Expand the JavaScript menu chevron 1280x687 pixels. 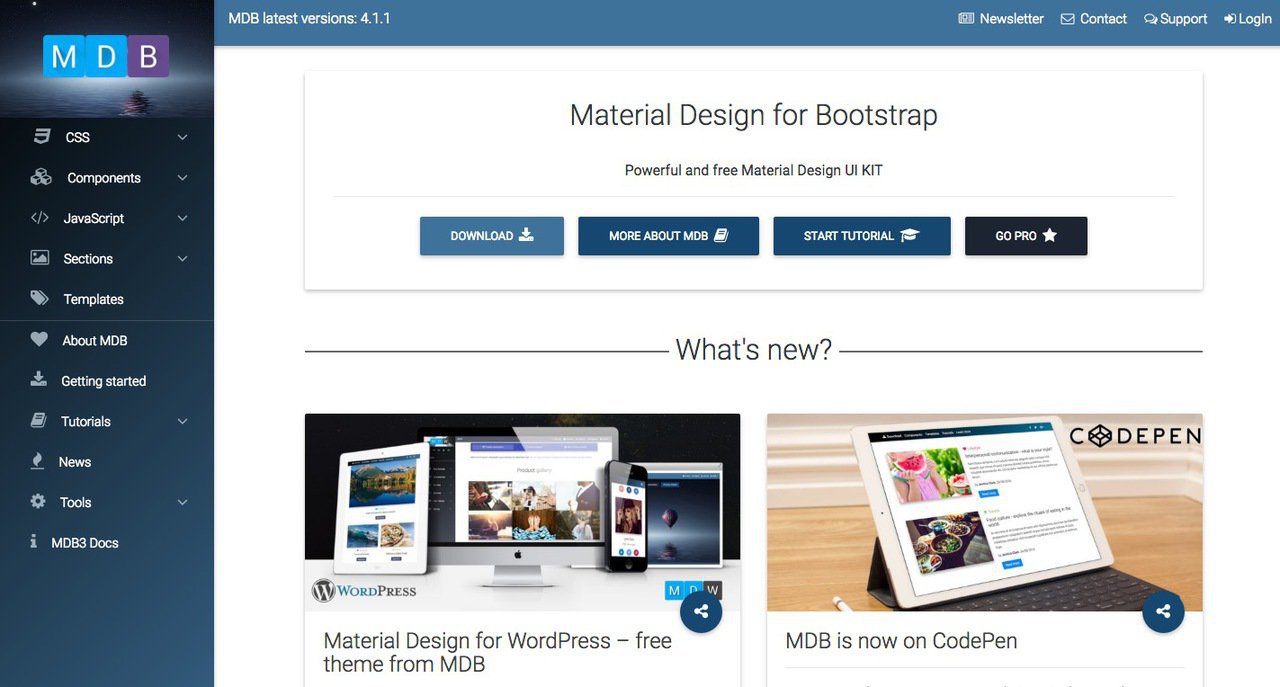click(182, 218)
